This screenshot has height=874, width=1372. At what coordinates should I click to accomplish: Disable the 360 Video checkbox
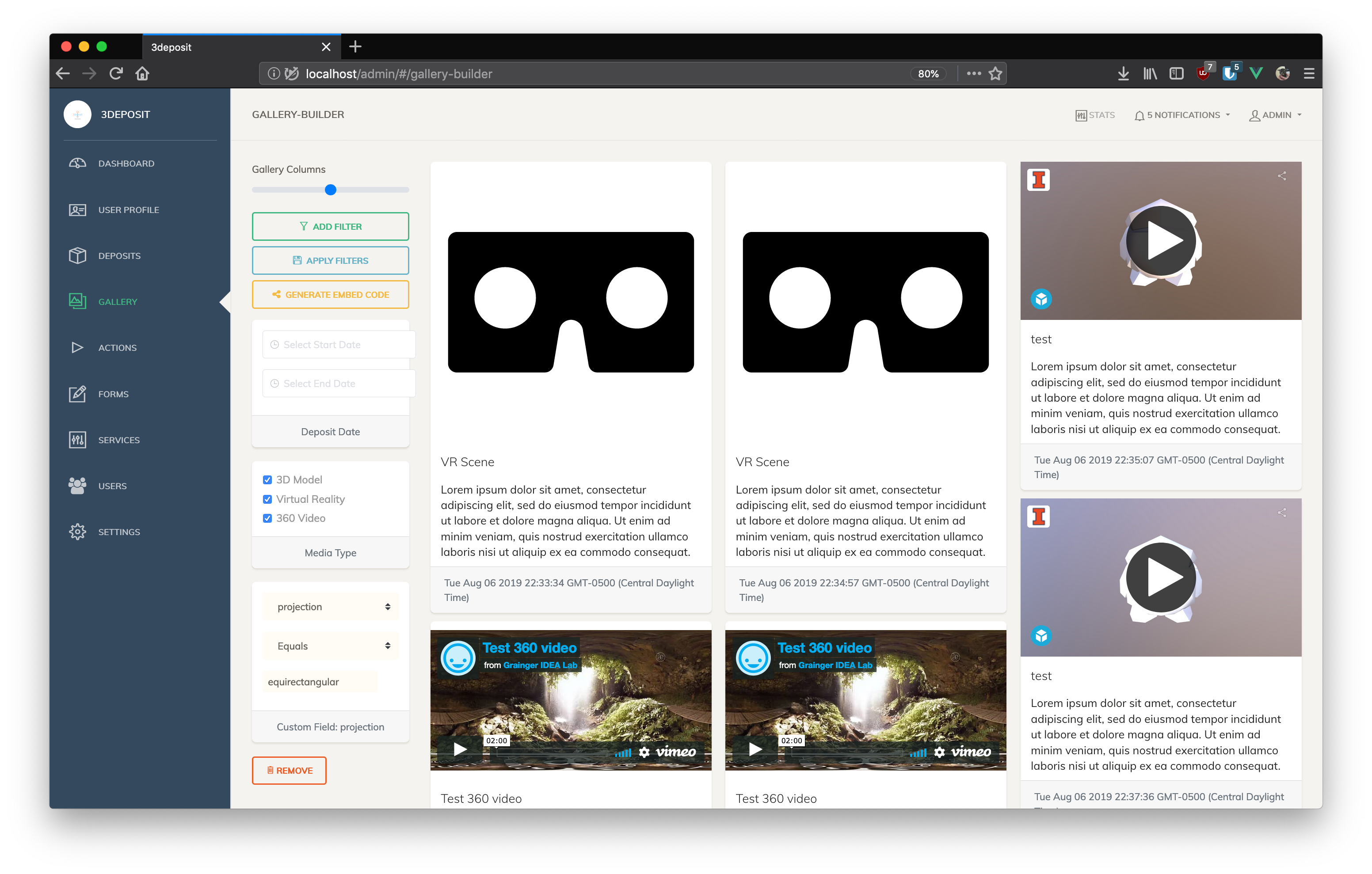click(267, 518)
